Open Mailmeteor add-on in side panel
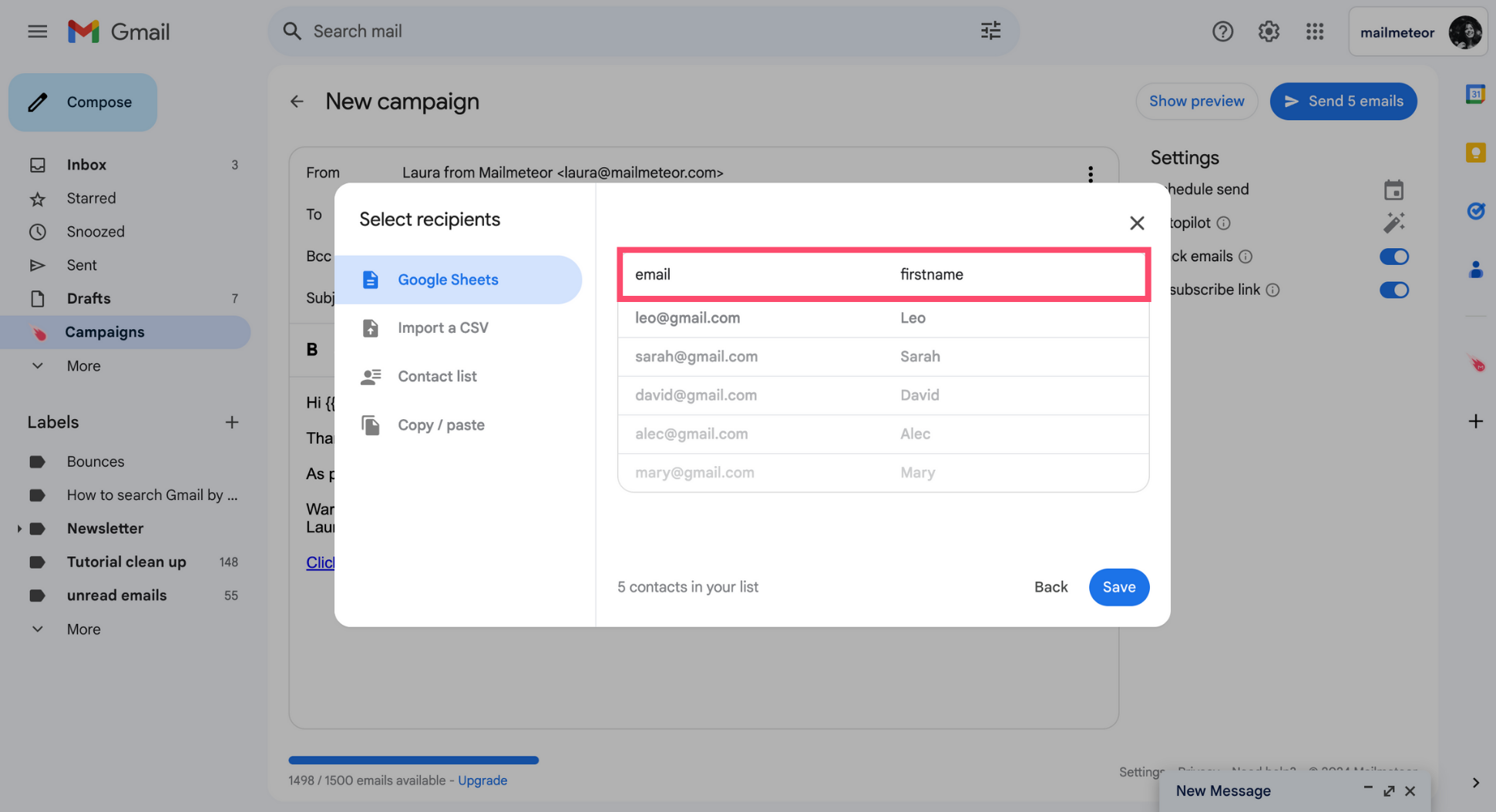The height and width of the screenshot is (812, 1496). coord(1475,364)
